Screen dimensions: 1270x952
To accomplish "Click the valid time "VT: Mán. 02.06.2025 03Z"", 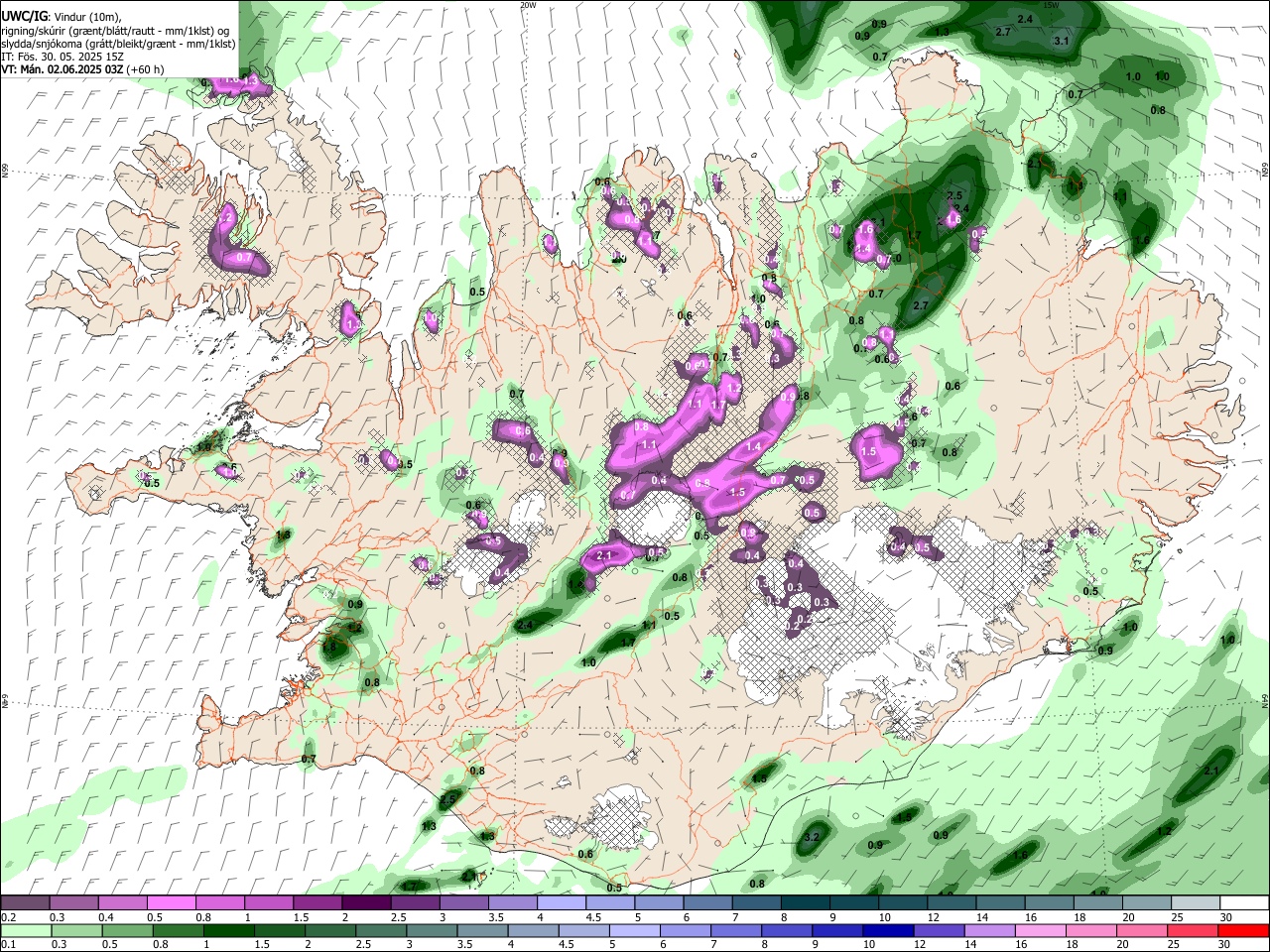I will pyautogui.click(x=62, y=69).
